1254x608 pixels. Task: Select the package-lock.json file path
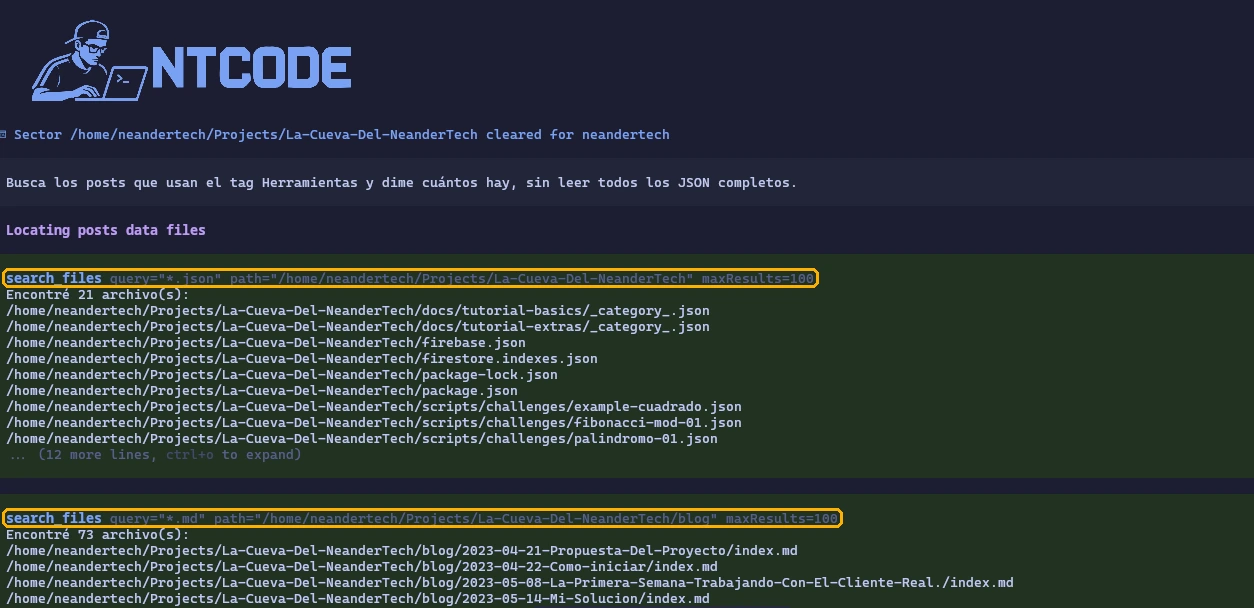(282, 374)
